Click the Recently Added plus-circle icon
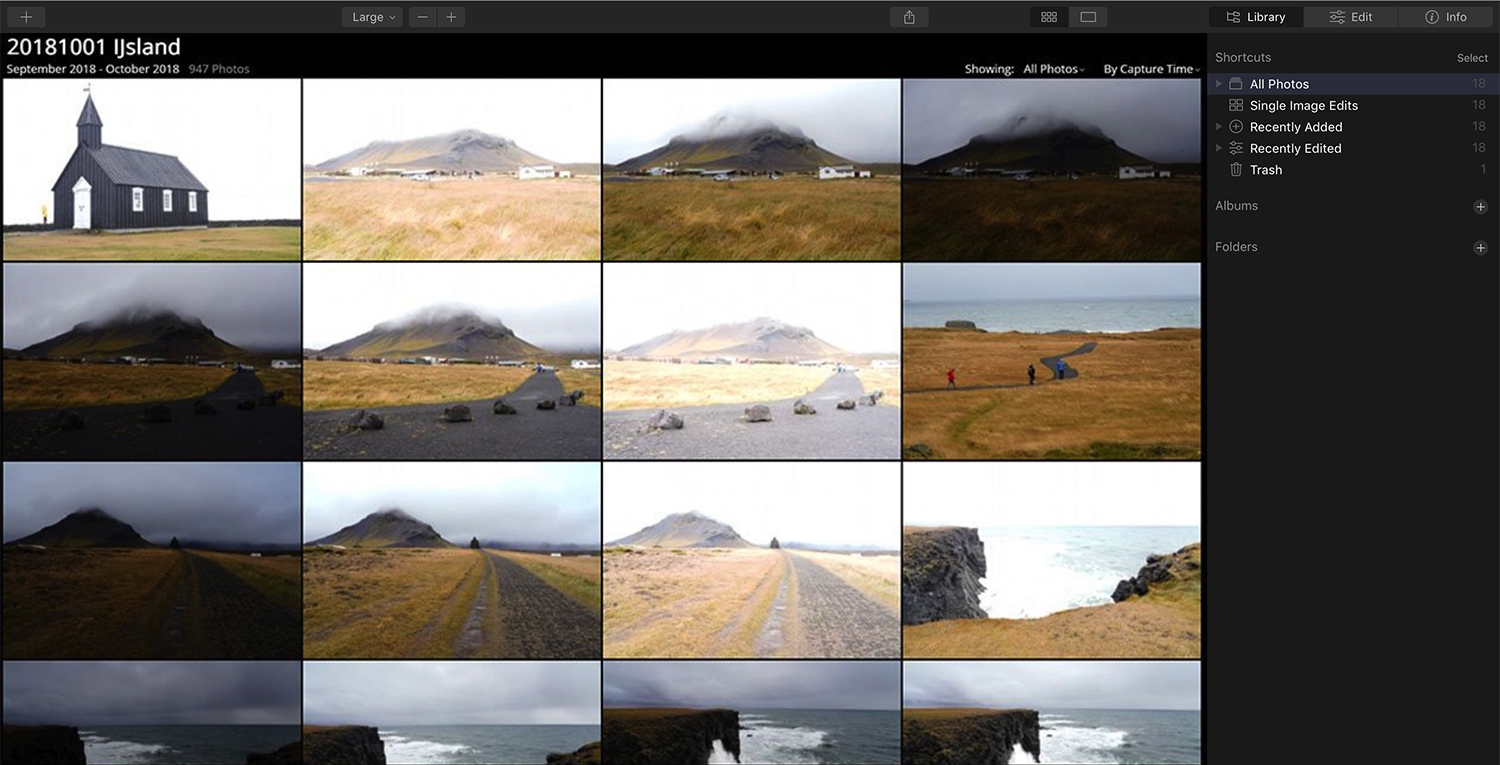The image size is (1500, 765). [1236, 127]
